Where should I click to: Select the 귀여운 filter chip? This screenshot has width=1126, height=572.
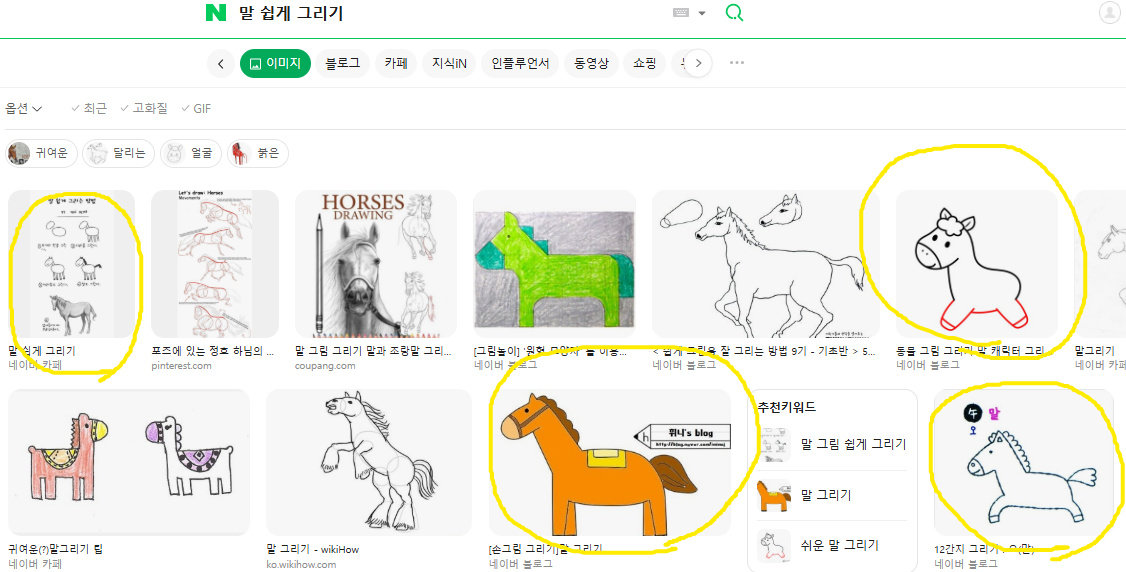pos(41,153)
